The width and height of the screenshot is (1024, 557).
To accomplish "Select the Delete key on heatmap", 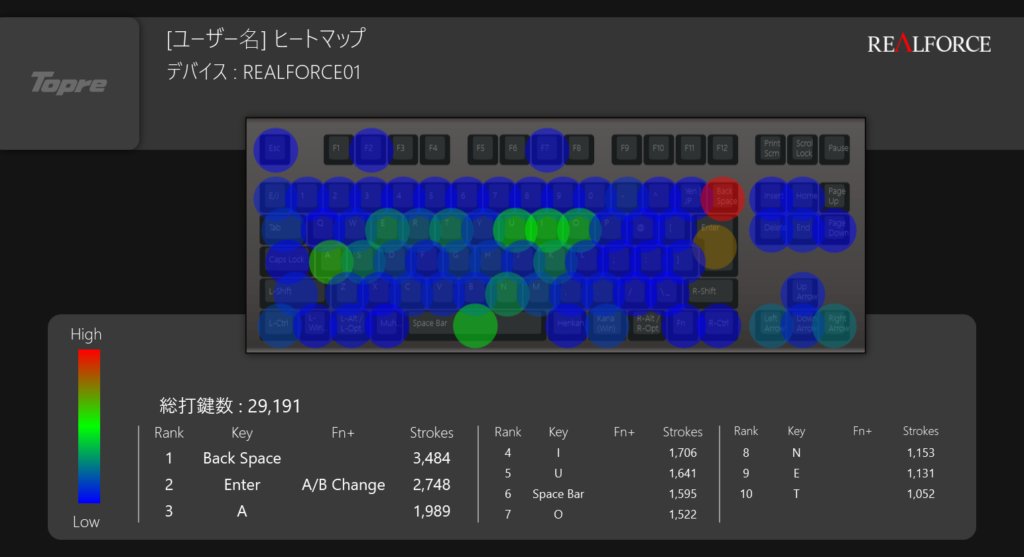I will (x=772, y=229).
